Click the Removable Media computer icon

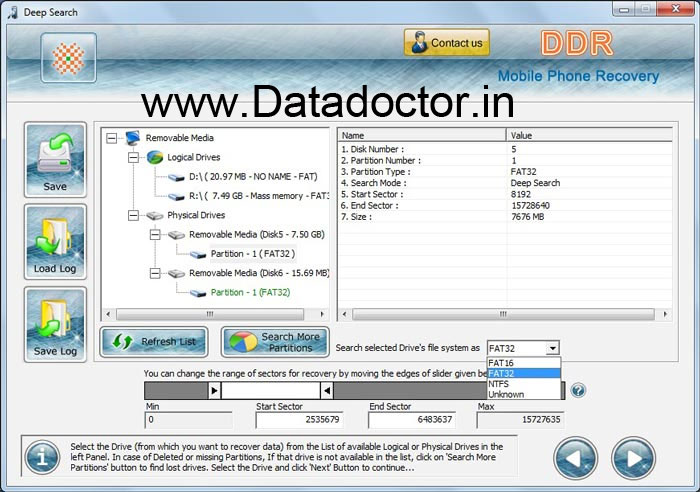click(133, 138)
